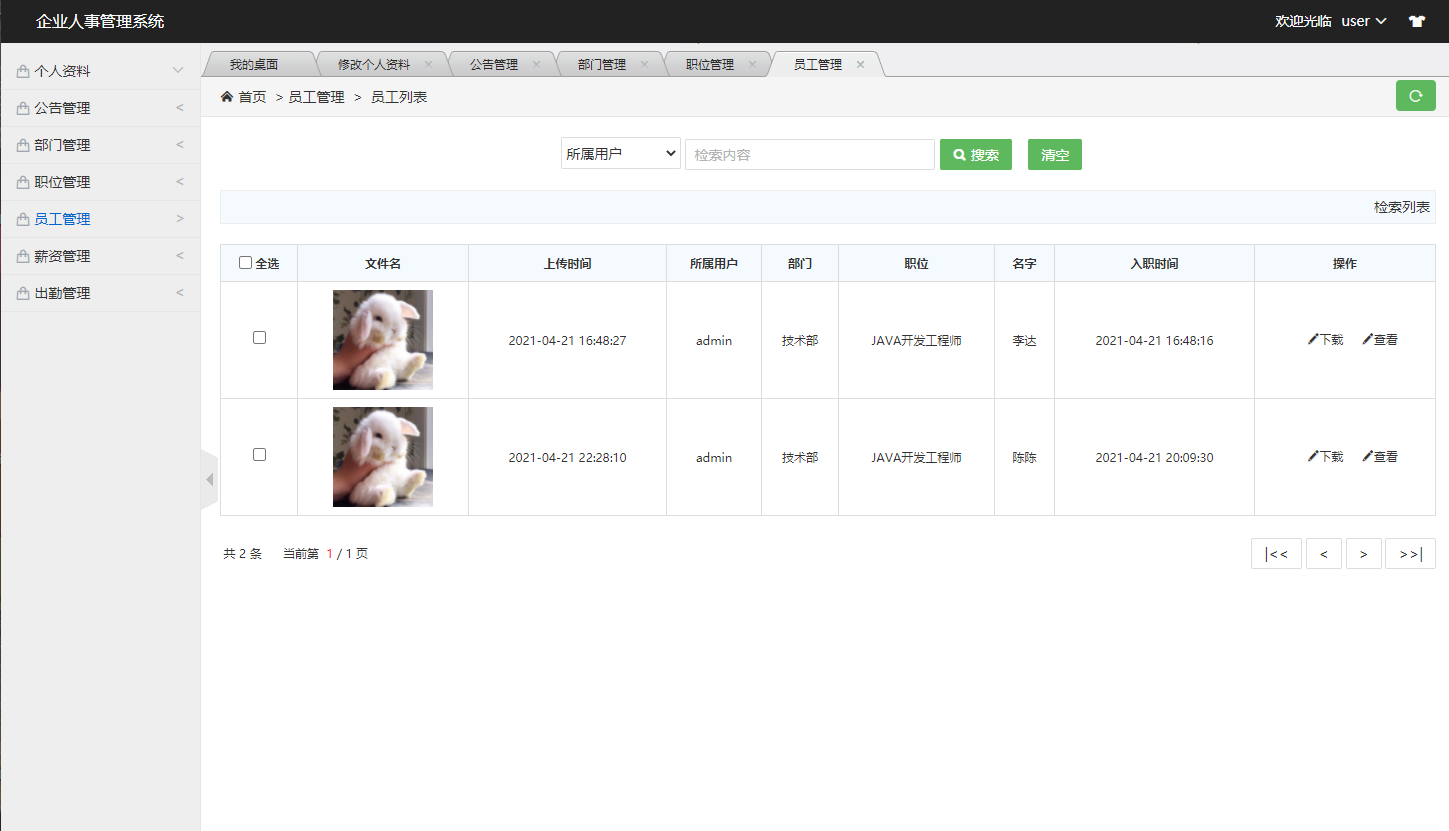Click the rabbit thumbnail in 李达's row
The image size is (1449, 831).
(x=383, y=340)
